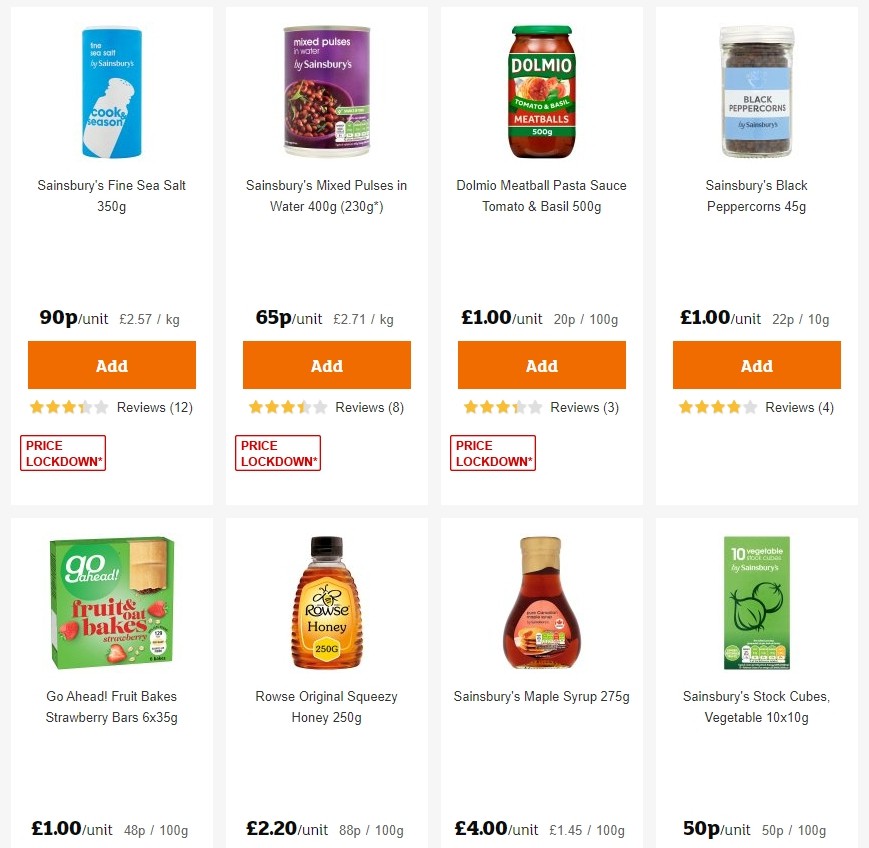The height and width of the screenshot is (848, 869).
Task: Click the Mixed Pulses can image
Action: [326, 90]
